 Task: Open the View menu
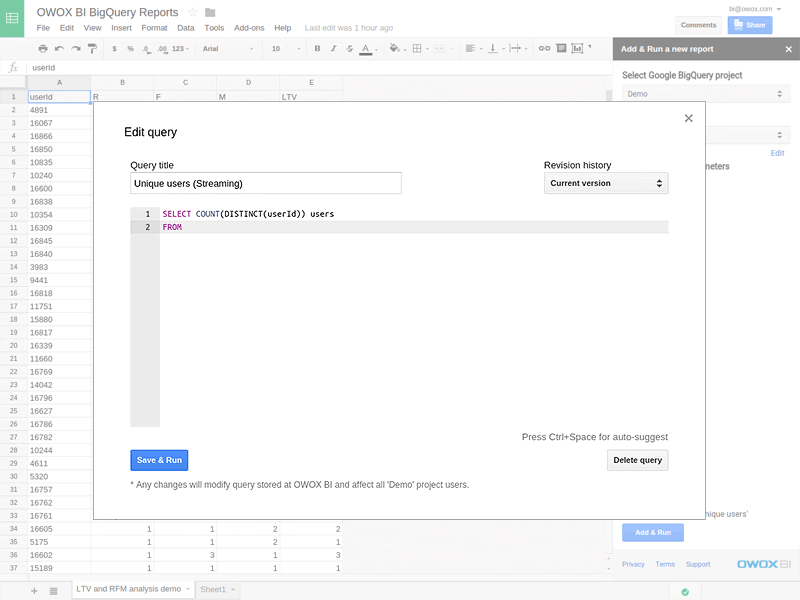pyautogui.click(x=92, y=28)
